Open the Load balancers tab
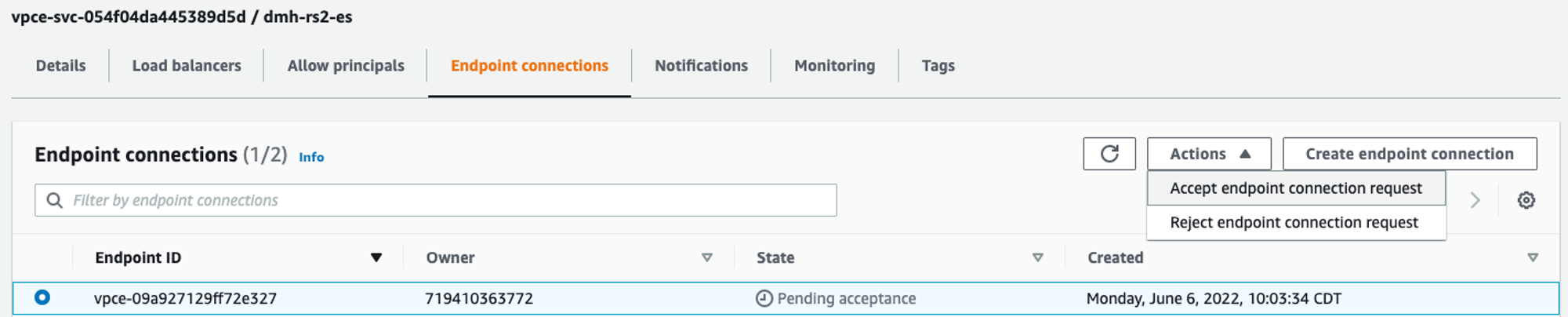The width and height of the screenshot is (1568, 317). (x=187, y=66)
